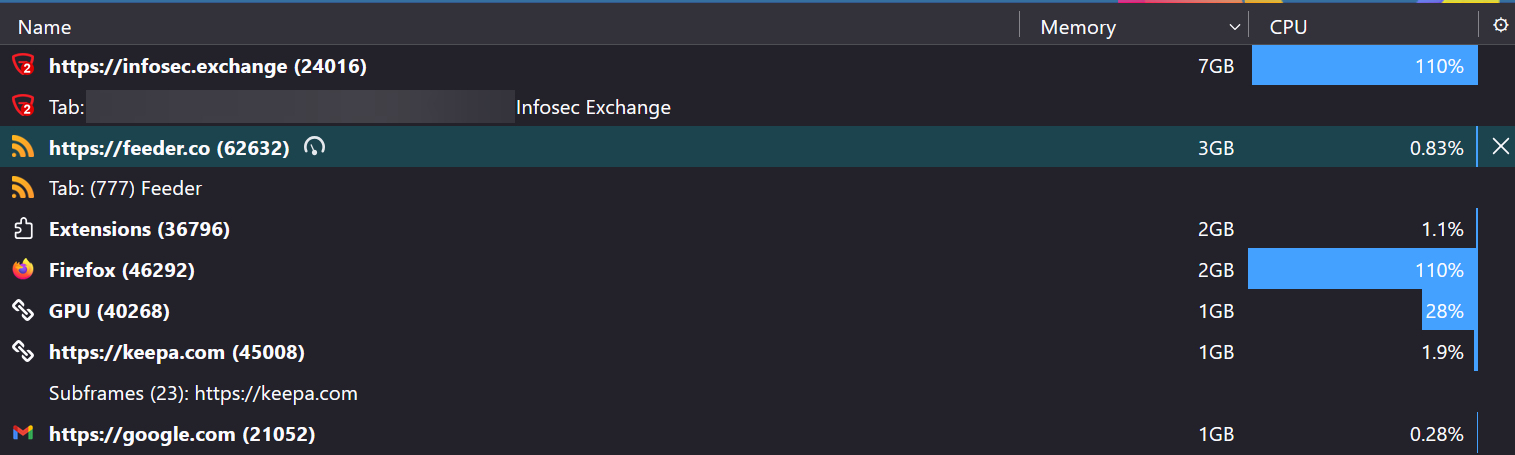Expand Subframes (23) keepa.com row
This screenshot has height=455, width=1515.
[x=203, y=393]
